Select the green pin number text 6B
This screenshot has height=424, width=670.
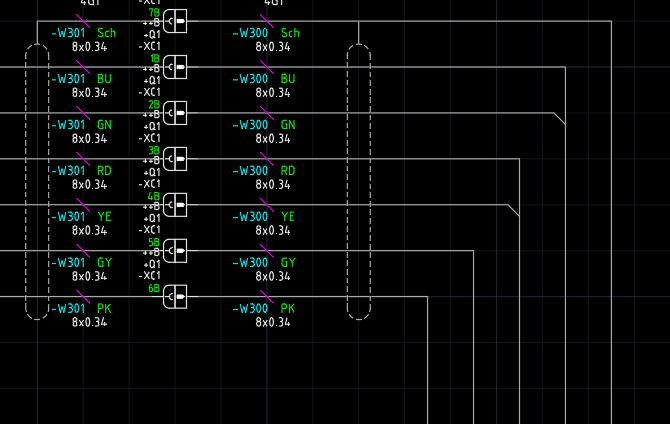coord(154,289)
